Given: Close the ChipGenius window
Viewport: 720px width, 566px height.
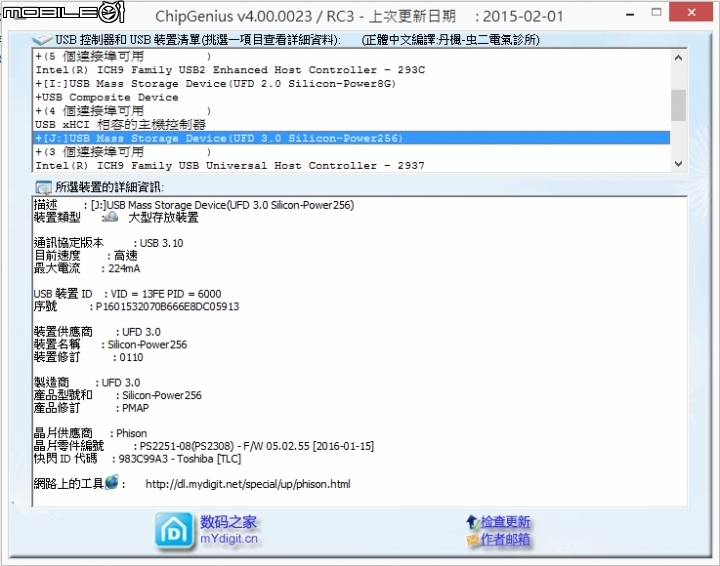Looking at the screenshot, I should (x=692, y=12).
